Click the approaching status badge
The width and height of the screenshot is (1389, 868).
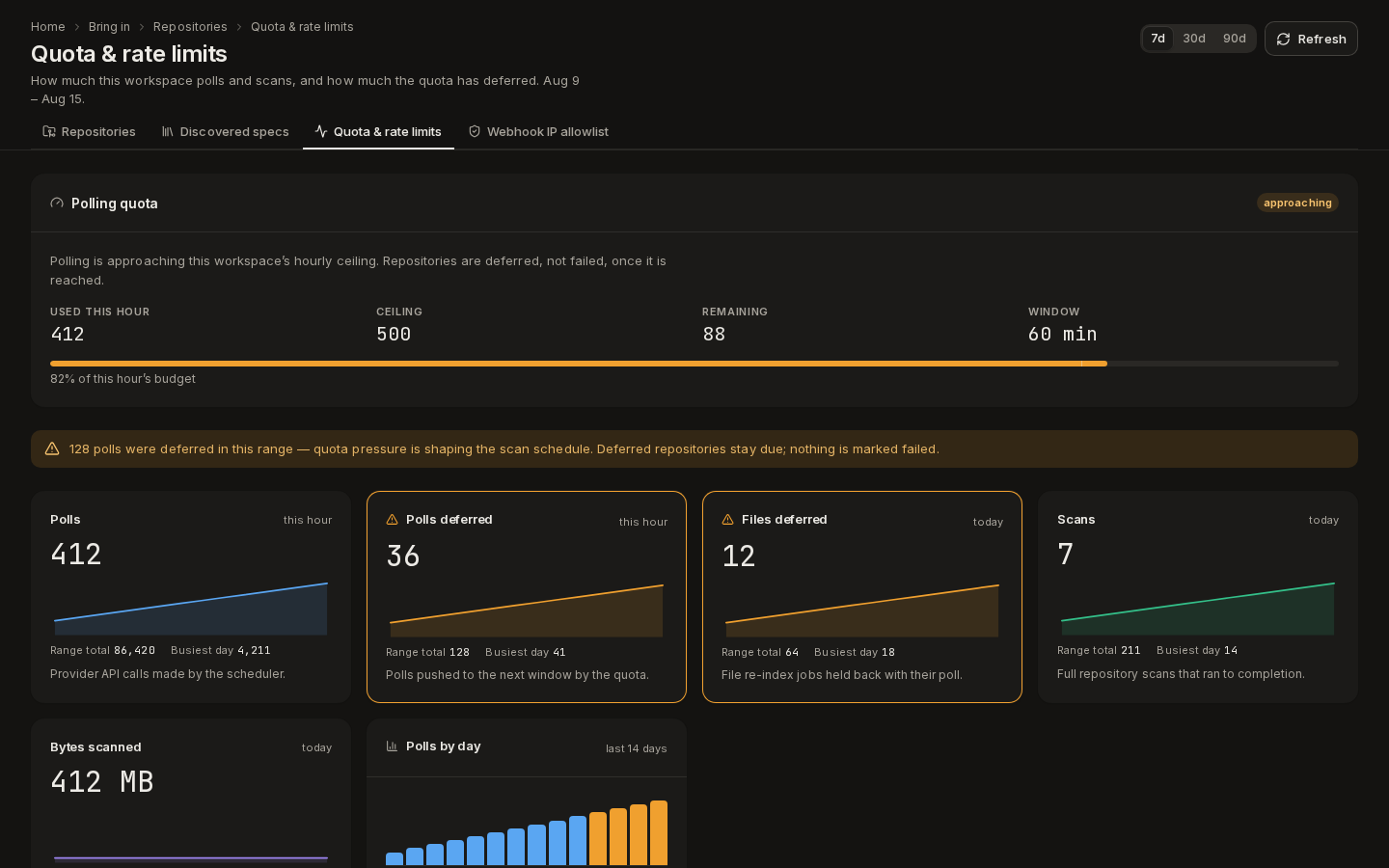(1297, 203)
